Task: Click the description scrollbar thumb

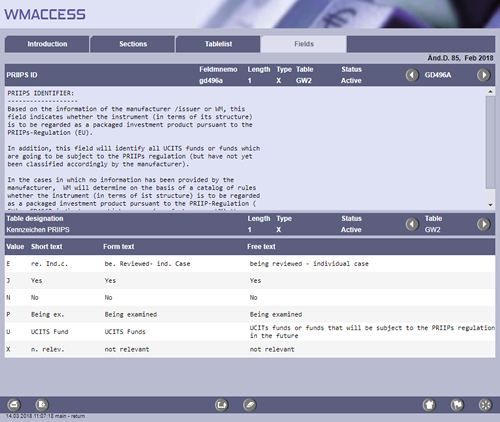Action: (490, 142)
